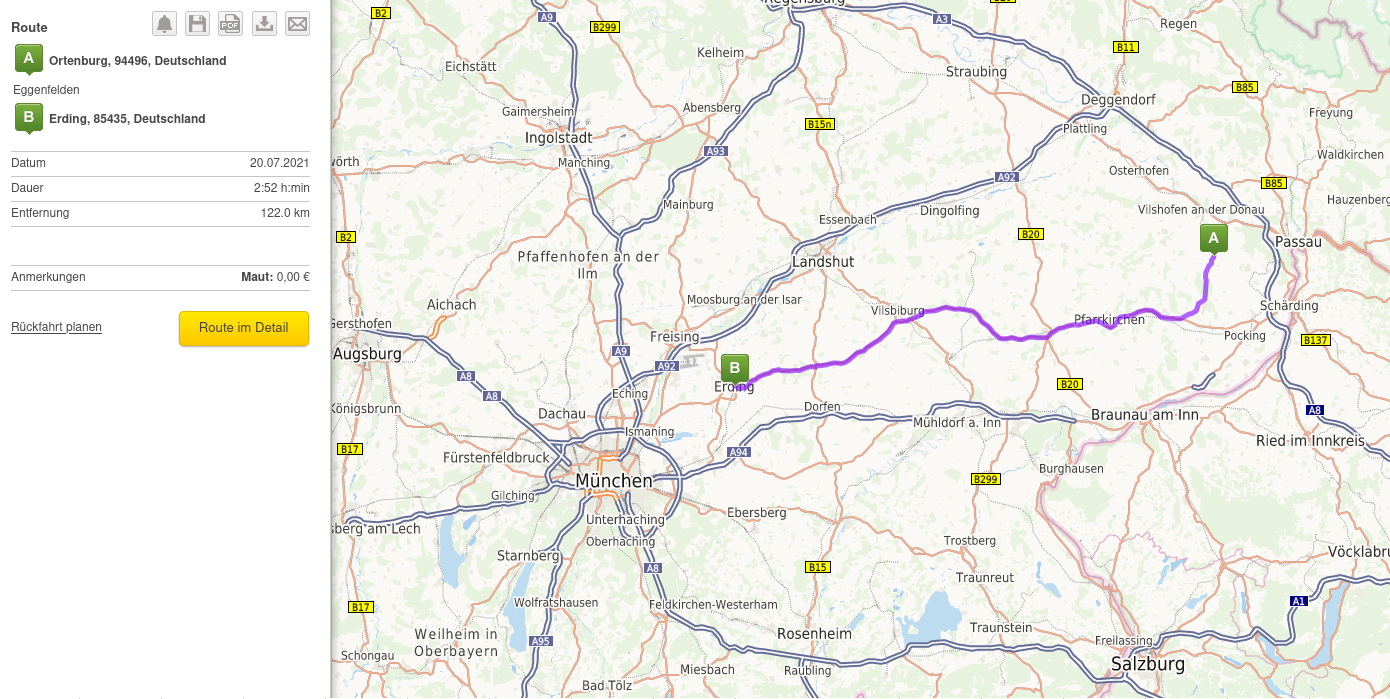Click Landshut label on the map
Viewport: 1390px width, 699px height.
pyautogui.click(x=823, y=261)
